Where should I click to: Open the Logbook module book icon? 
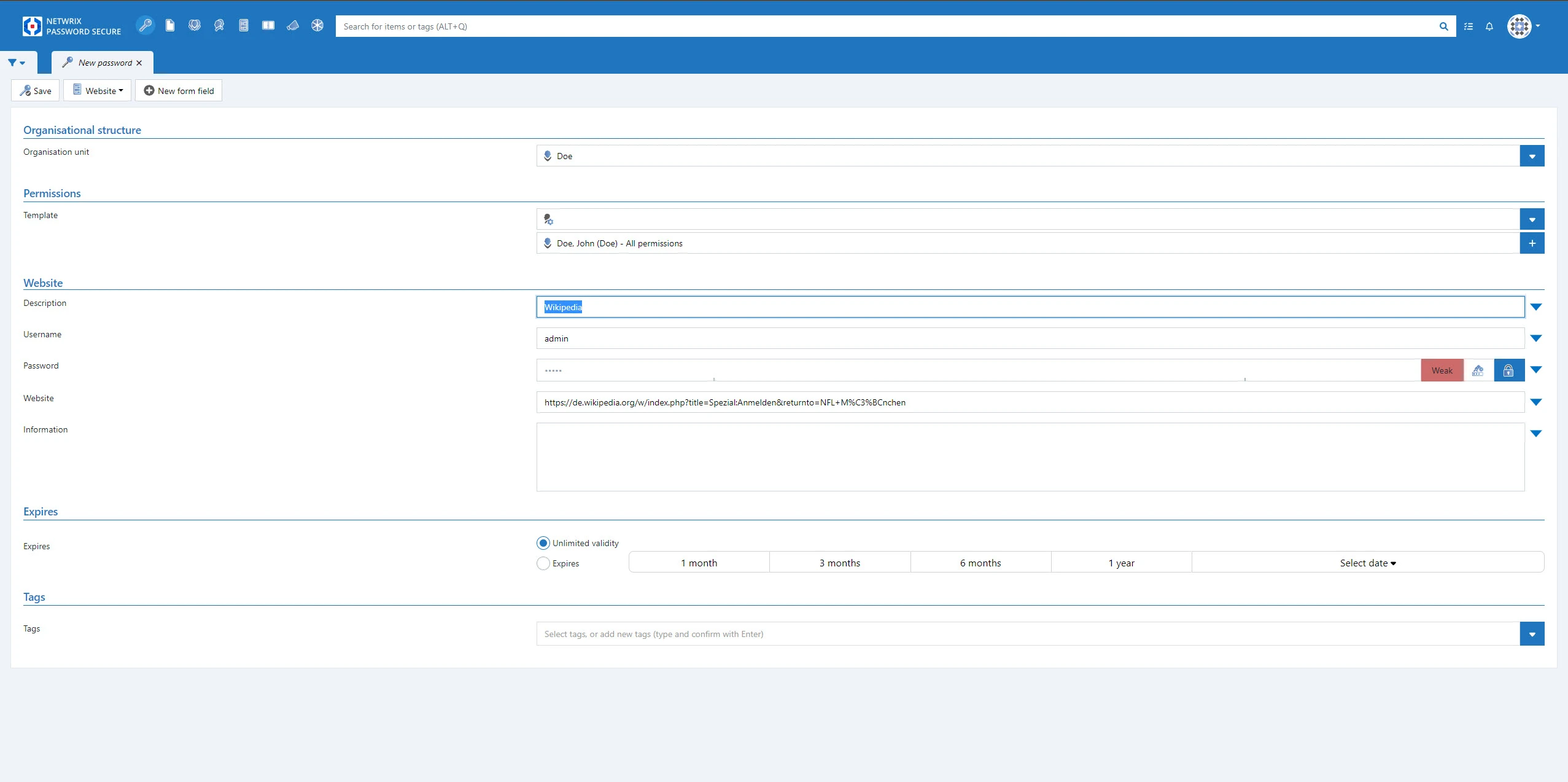click(x=268, y=26)
